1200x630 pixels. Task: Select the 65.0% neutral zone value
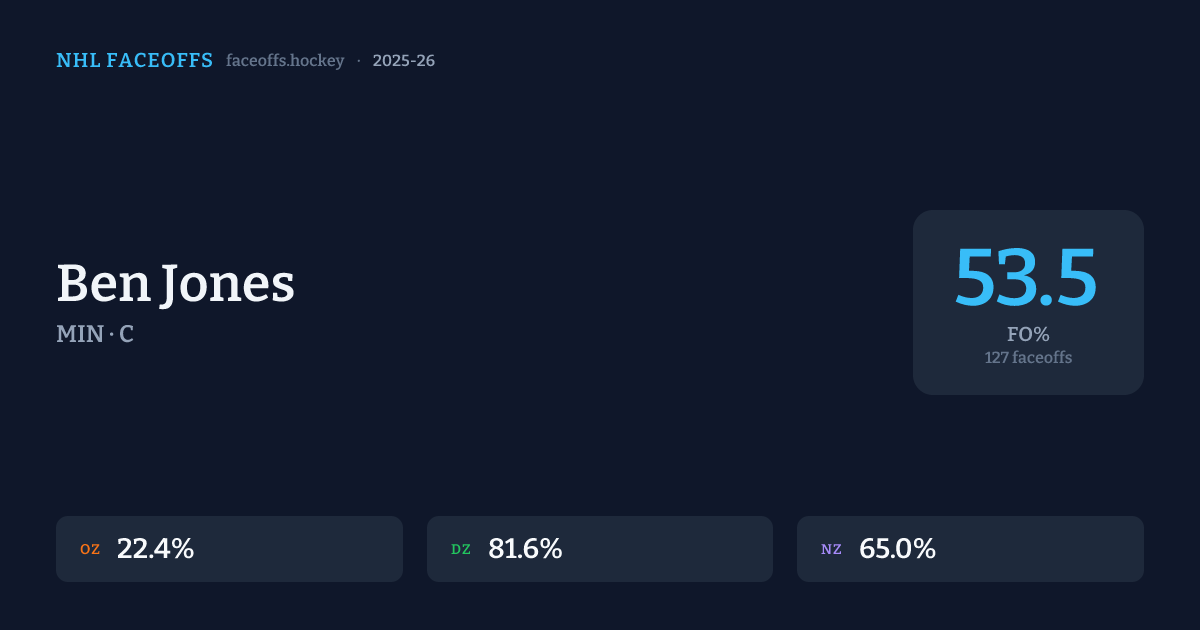pyautogui.click(x=897, y=549)
